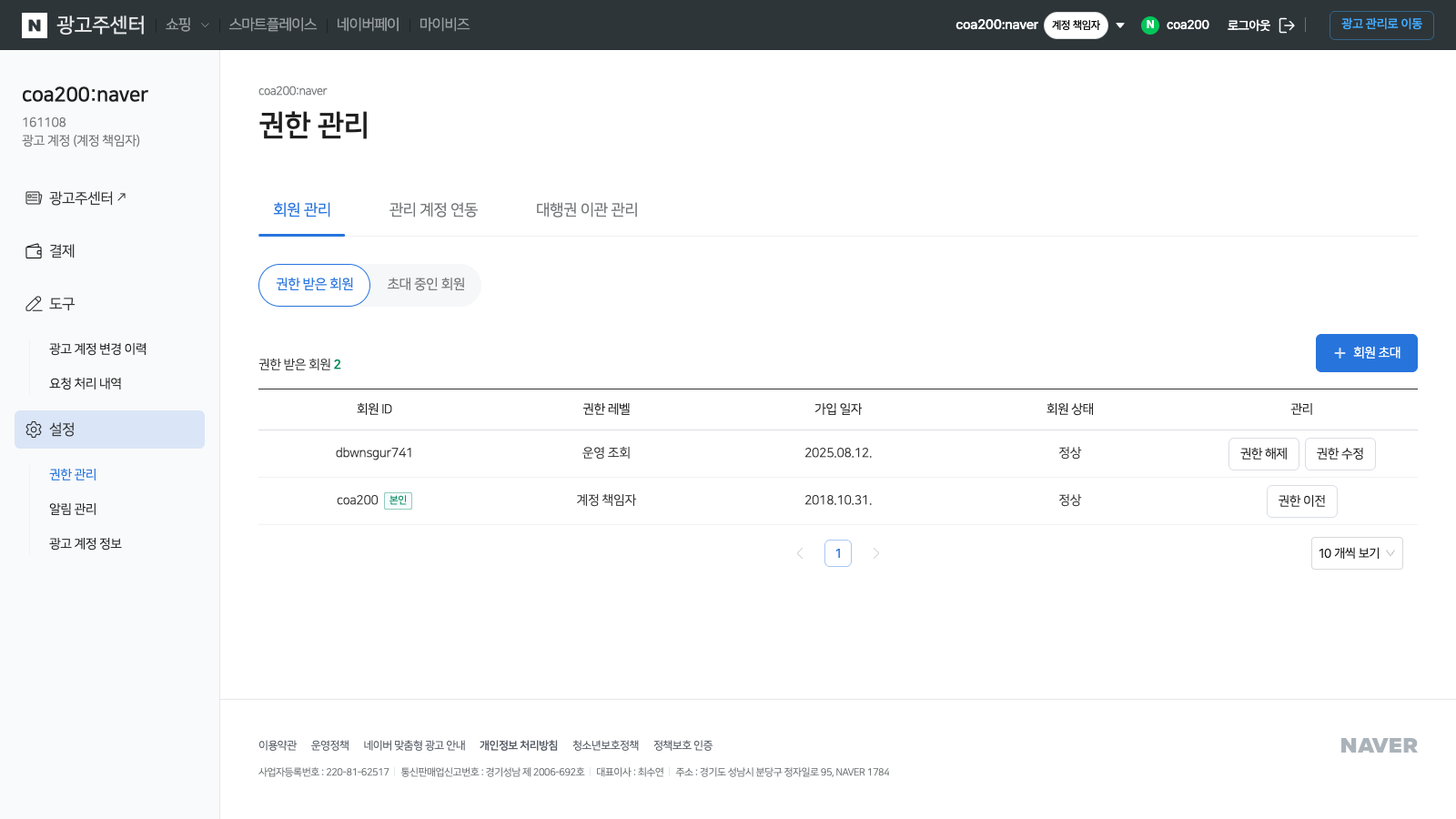This screenshot has width=1456, height=819.
Task: Click the 도구 pencil icon
Action: point(34,304)
